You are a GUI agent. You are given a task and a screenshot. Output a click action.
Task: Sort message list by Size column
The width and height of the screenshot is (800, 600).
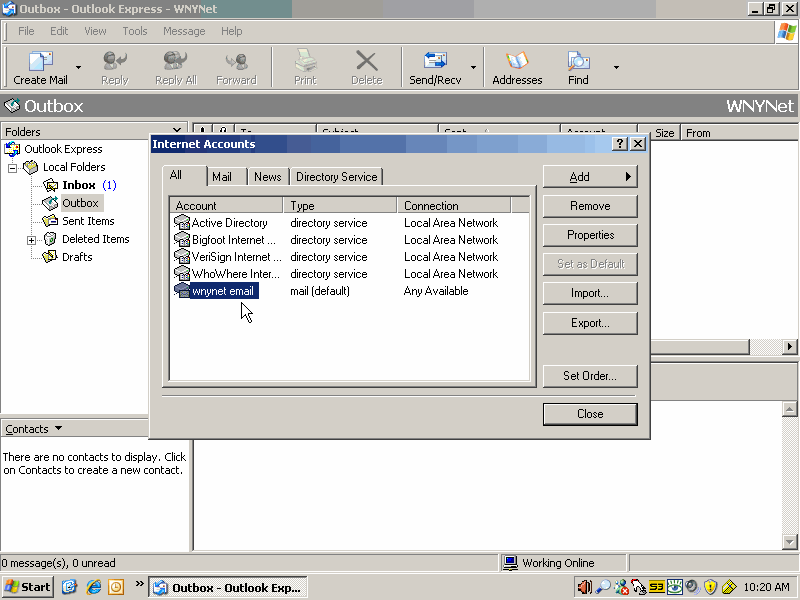[664, 133]
